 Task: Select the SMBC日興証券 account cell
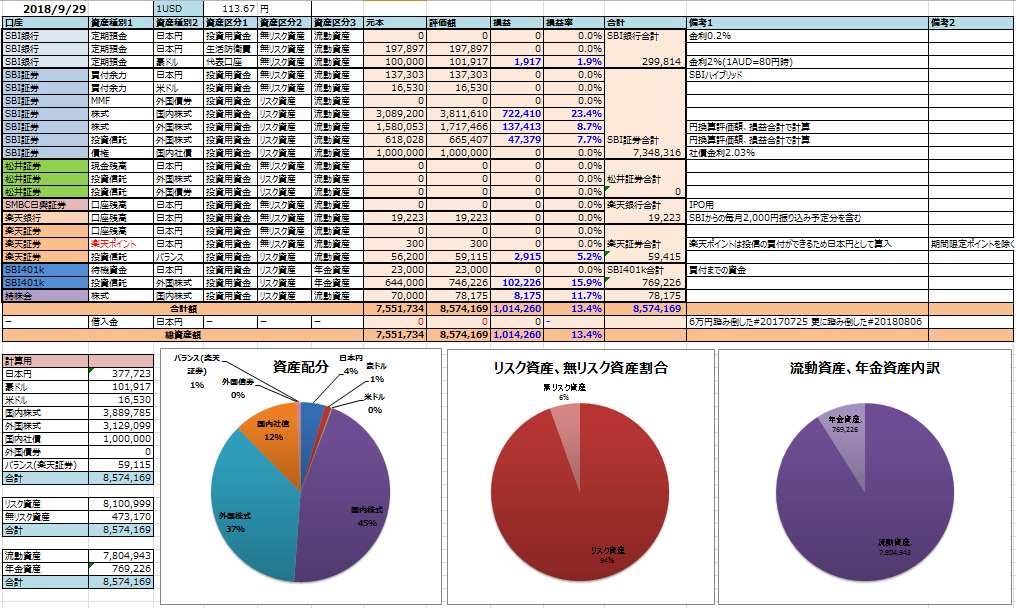(45, 205)
